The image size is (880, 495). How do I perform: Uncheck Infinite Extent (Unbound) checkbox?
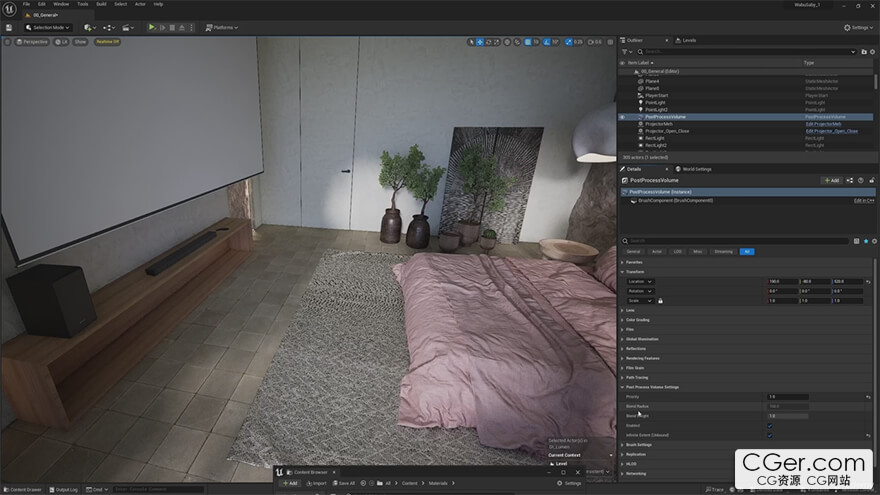[770, 435]
